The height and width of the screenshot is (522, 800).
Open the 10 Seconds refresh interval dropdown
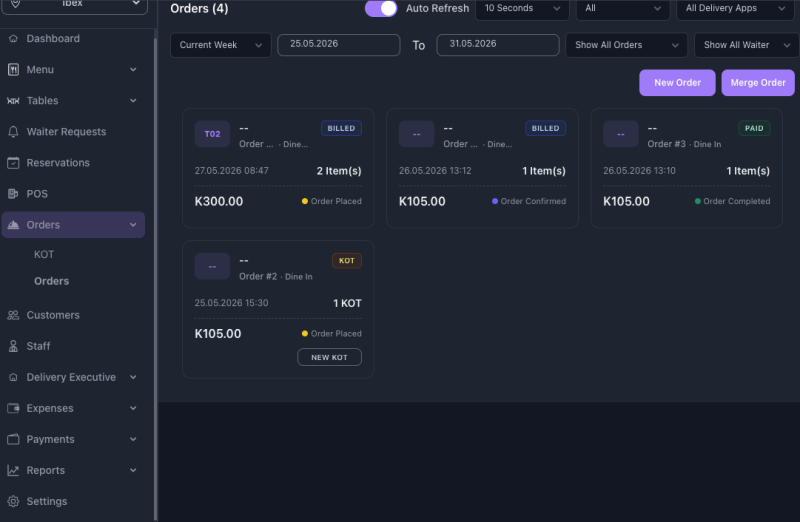522,9
